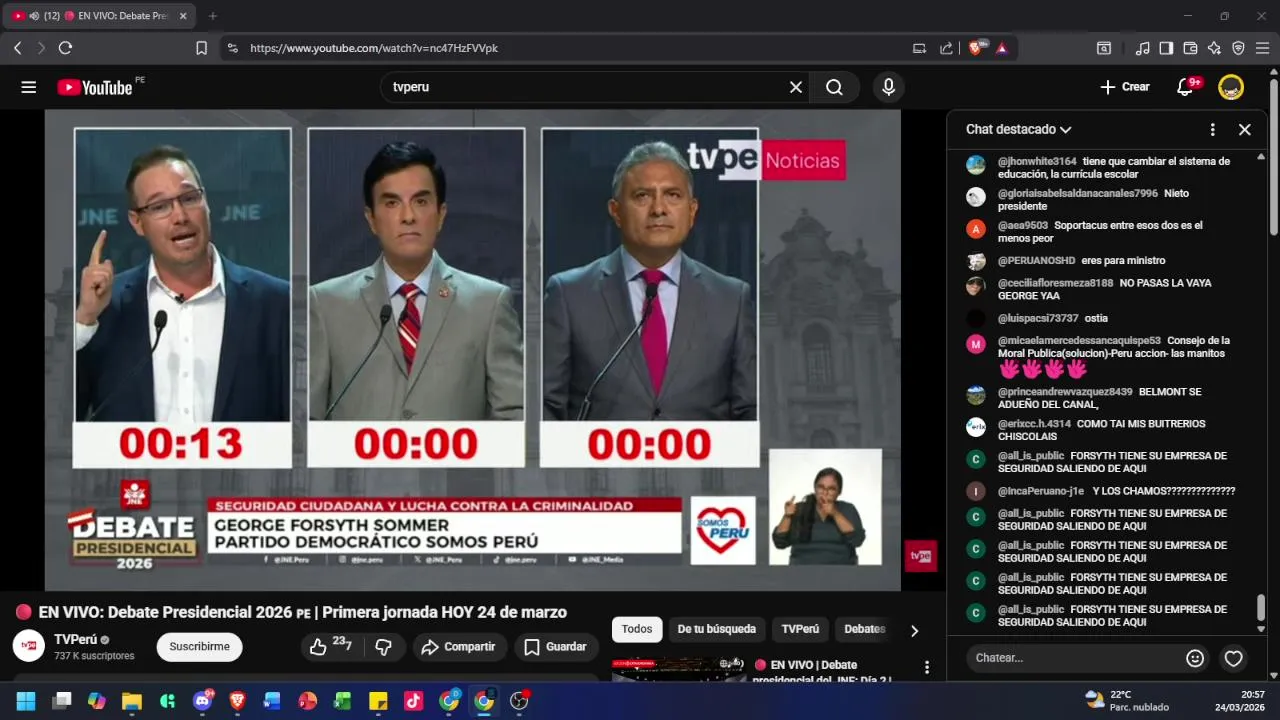The image size is (1280, 720).
Task: Select the EN VIVO: Debate Presidencial tab
Action: (100, 16)
